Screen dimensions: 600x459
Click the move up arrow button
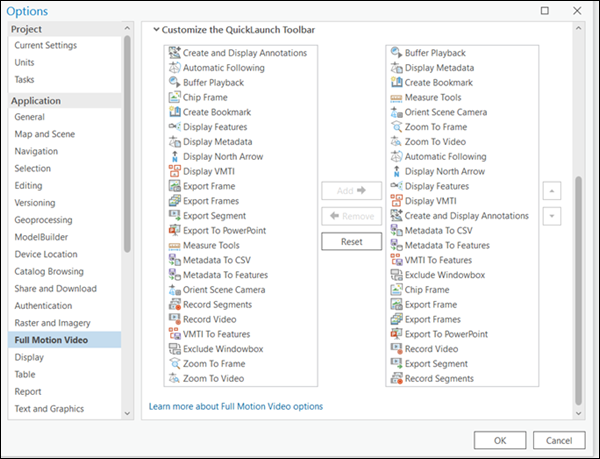(x=552, y=190)
